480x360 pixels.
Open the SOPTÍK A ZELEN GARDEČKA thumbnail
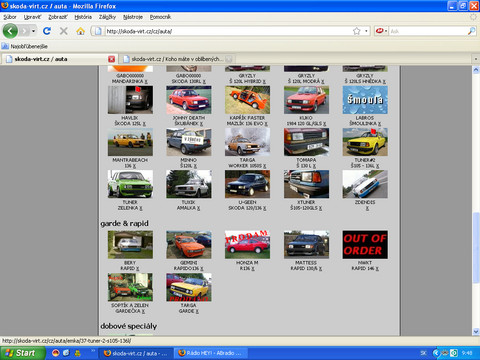tap(130, 287)
